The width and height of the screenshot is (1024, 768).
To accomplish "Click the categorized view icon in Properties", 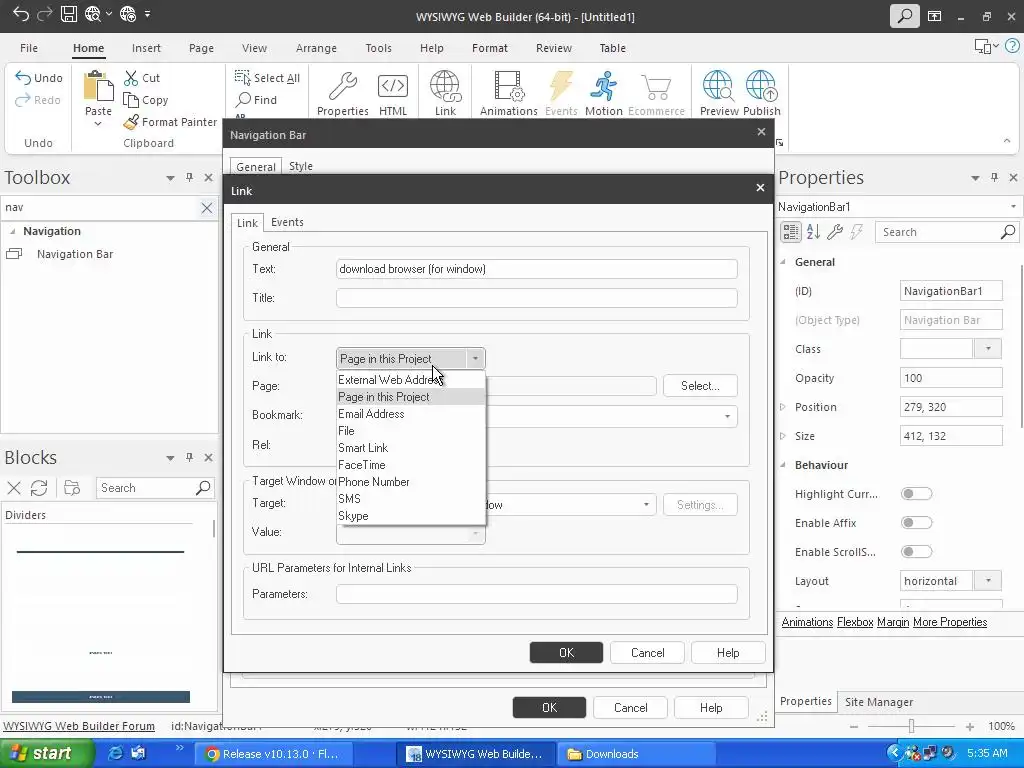I will (x=790, y=231).
